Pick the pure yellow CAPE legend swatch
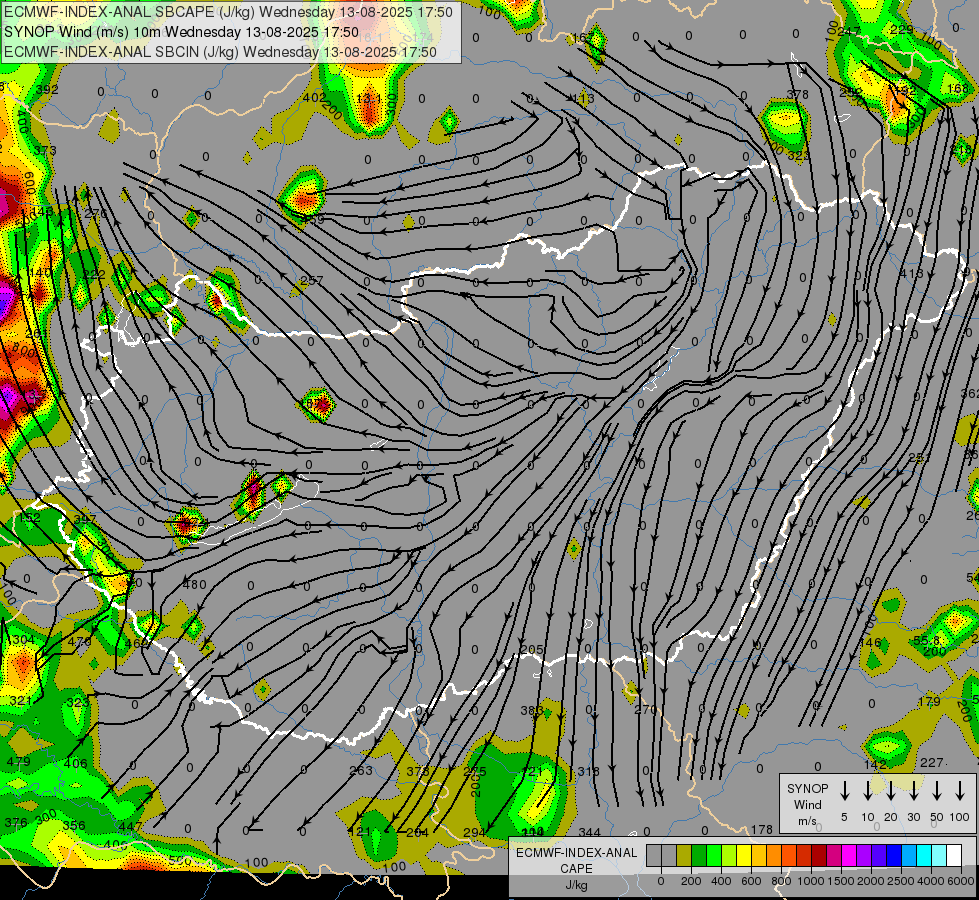Screen dimensions: 979x900 [744, 855]
